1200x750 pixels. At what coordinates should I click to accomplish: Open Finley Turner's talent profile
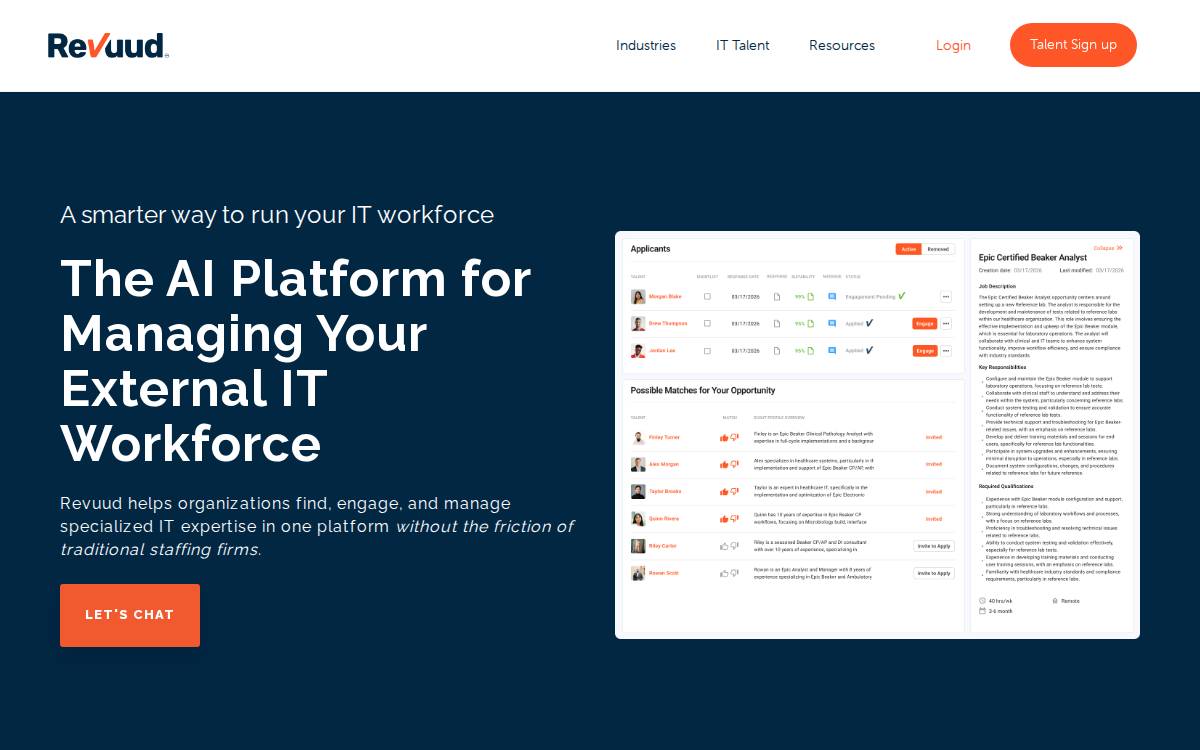pos(664,437)
